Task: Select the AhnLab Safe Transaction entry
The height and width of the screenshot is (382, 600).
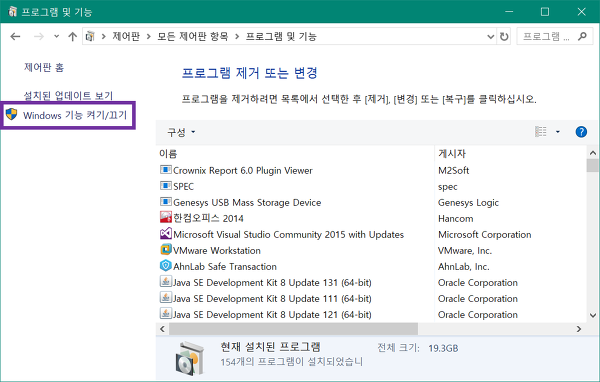Action: pyautogui.click(x=225, y=266)
